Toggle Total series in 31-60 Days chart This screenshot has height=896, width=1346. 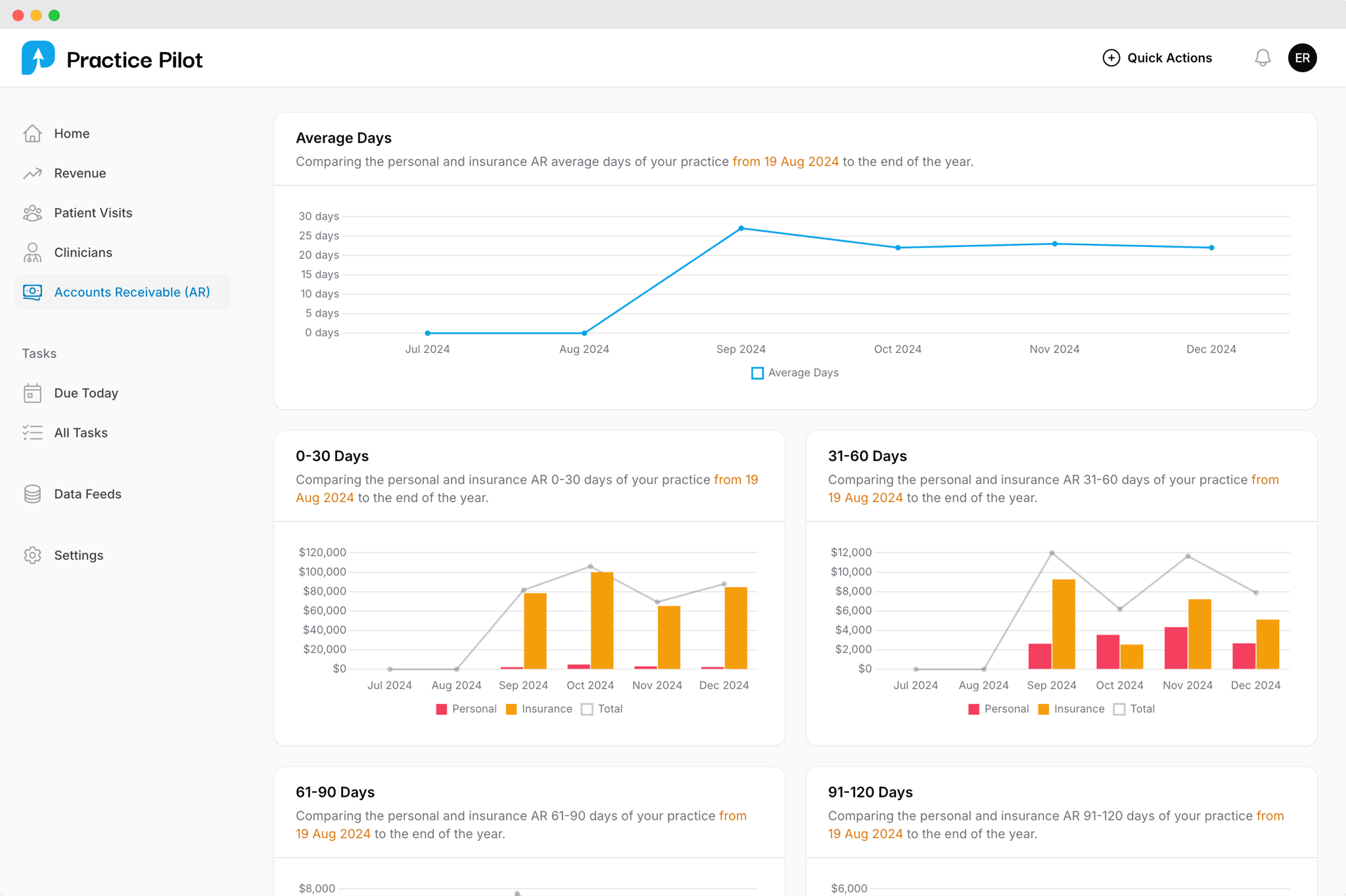point(1134,709)
